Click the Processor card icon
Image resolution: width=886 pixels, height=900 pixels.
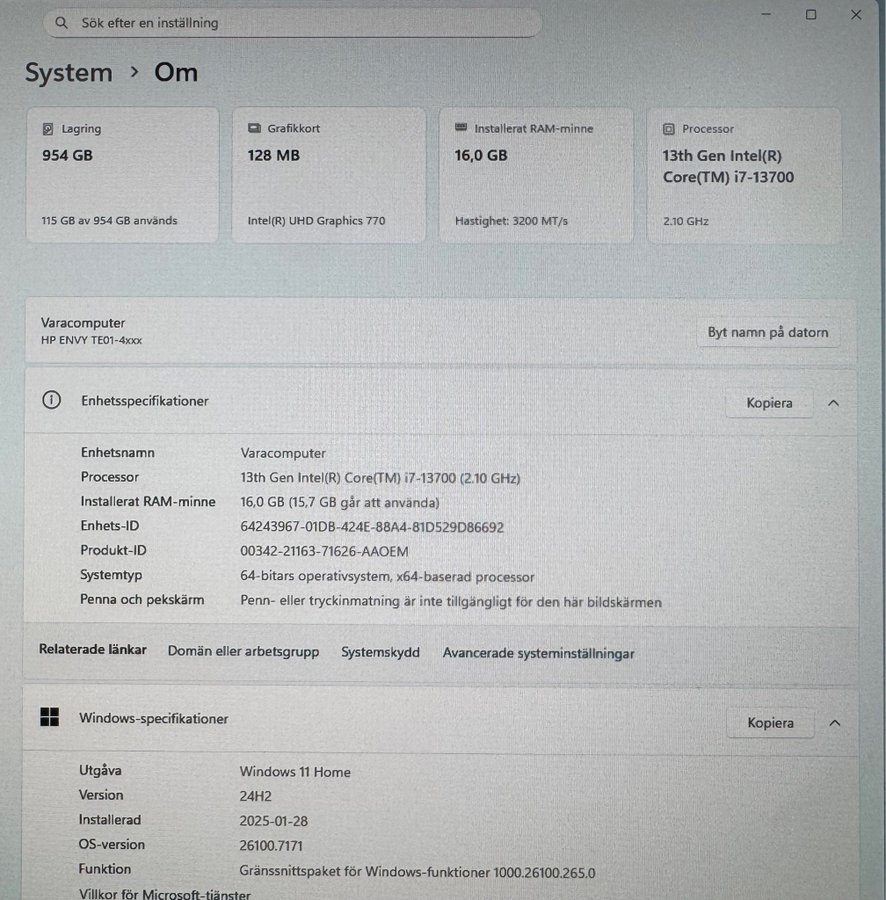point(668,129)
